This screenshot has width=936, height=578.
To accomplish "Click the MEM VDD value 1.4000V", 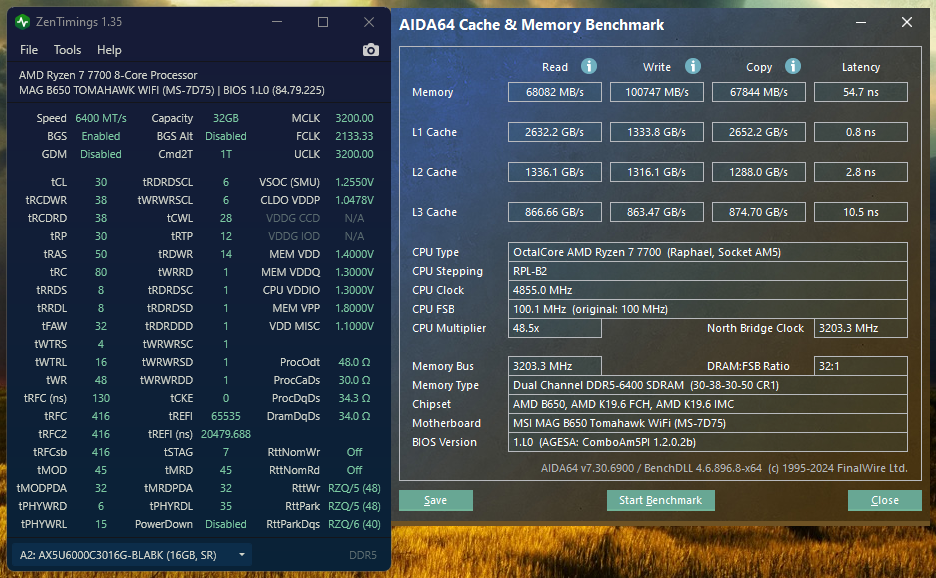I will [x=354, y=254].
